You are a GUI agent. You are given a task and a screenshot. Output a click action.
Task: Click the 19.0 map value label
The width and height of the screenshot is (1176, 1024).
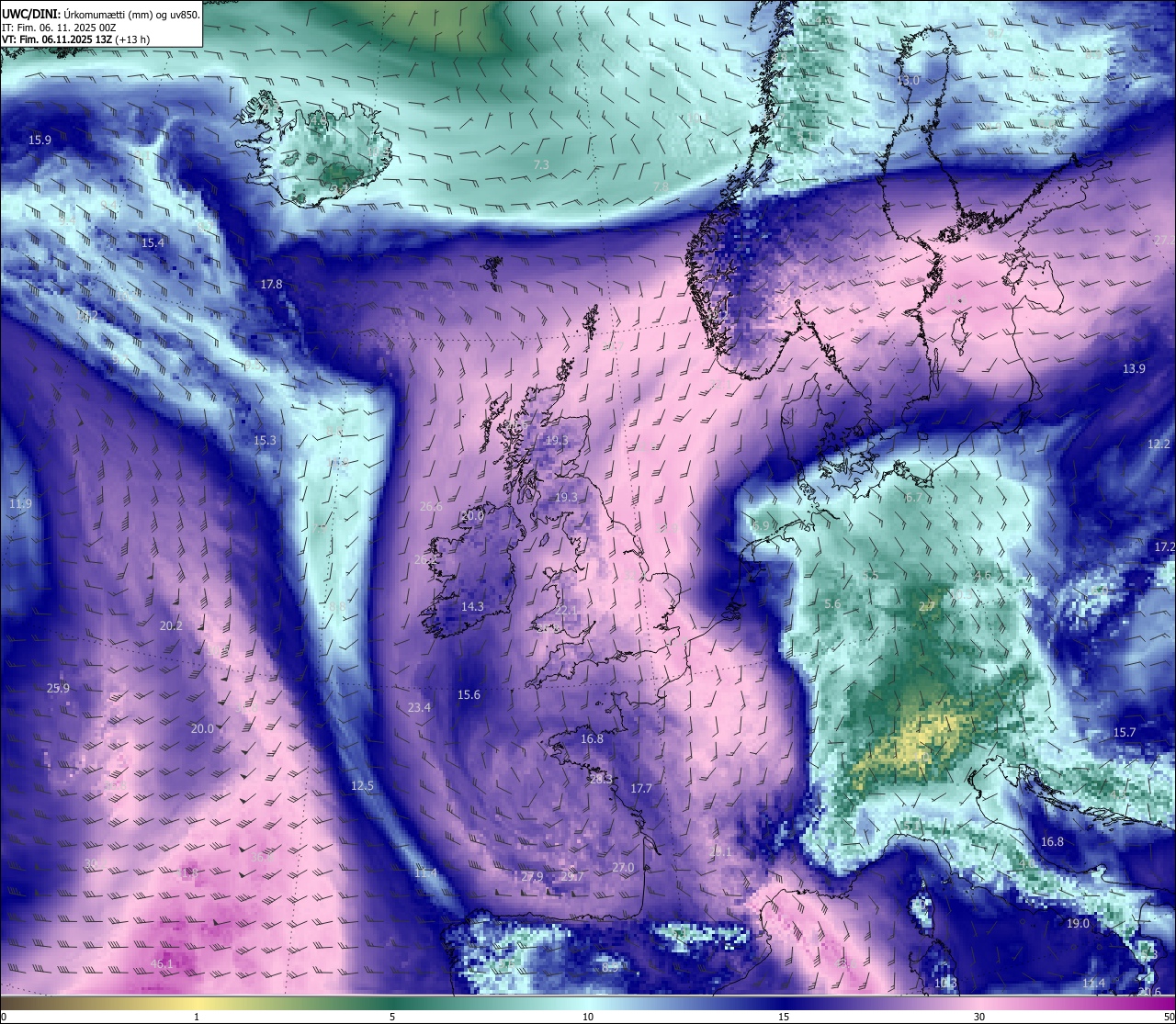[x=1077, y=924]
